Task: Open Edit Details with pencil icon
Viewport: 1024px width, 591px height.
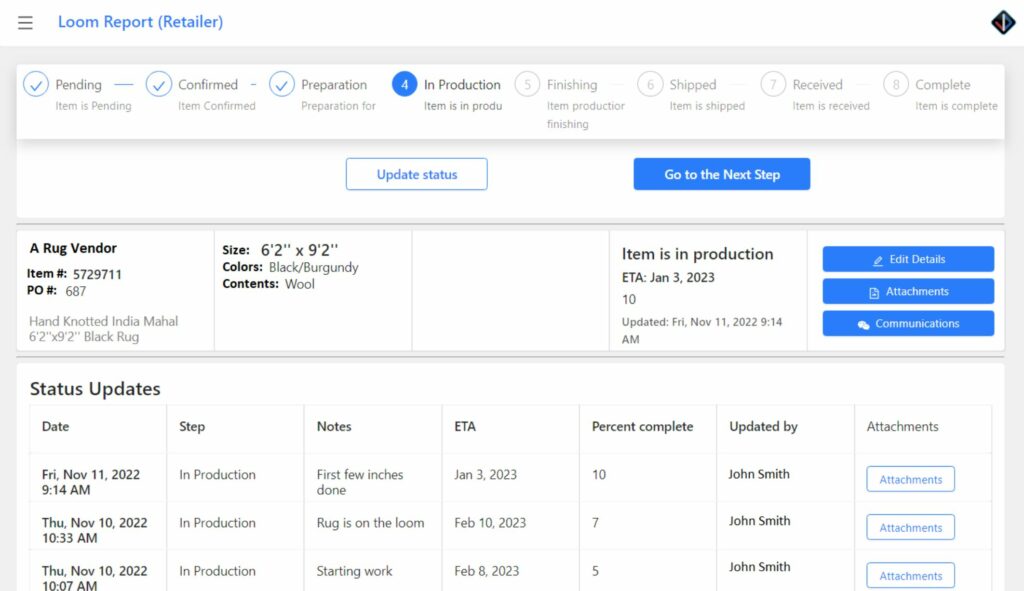Action: [x=908, y=259]
